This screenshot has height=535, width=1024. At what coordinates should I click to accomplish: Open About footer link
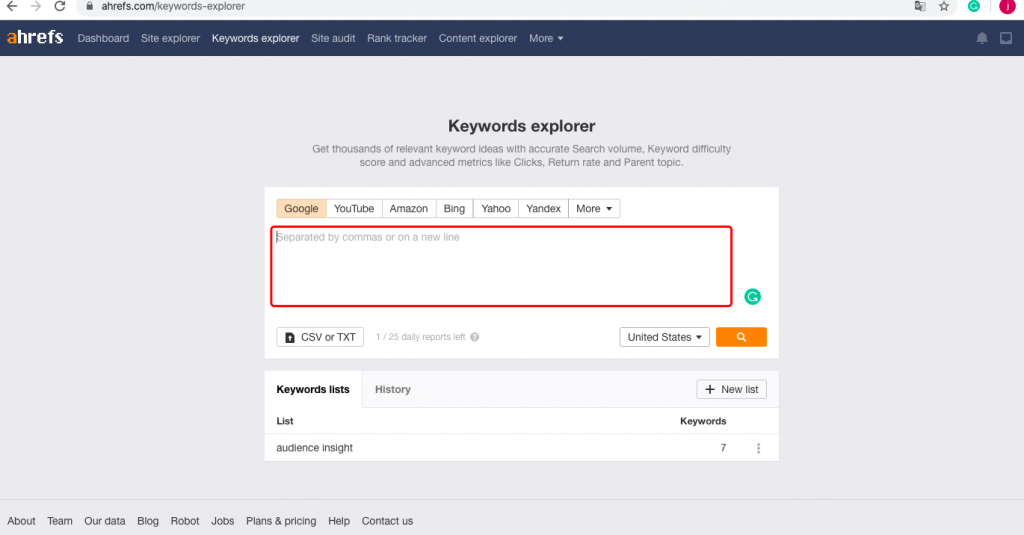click(x=22, y=521)
